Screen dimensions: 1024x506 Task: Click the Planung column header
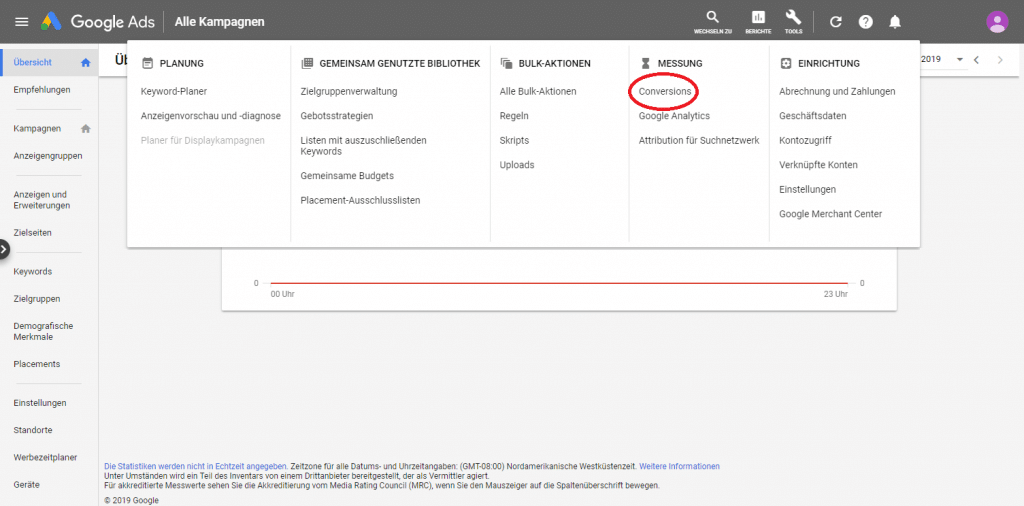point(173,63)
